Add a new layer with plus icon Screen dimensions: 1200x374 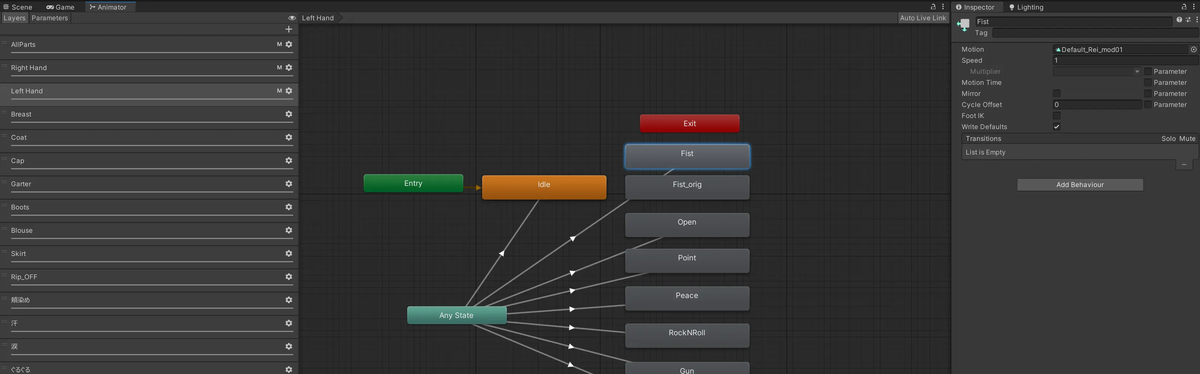pyautogui.click(x=289, y=29)
